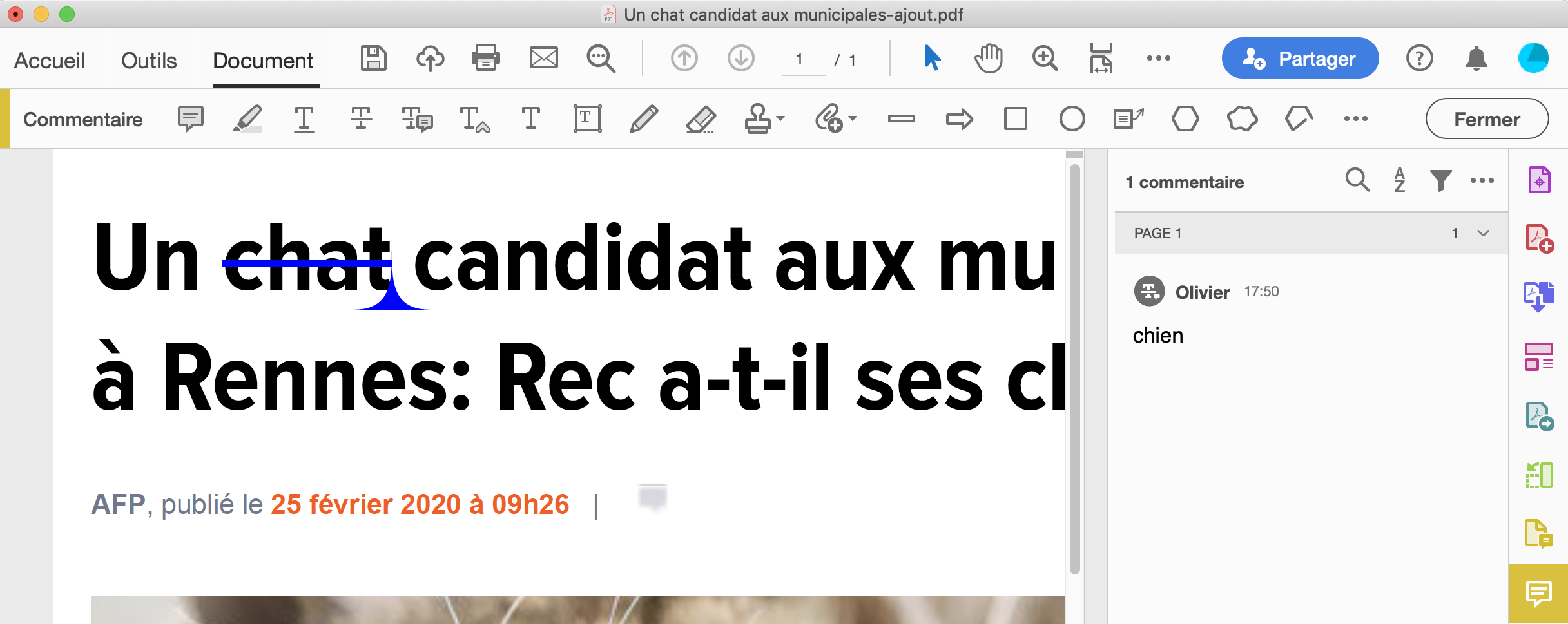Print the document with printer icon
This screenshot has height=624, width=1568.
pyautogui.click(x=486, y=59)
